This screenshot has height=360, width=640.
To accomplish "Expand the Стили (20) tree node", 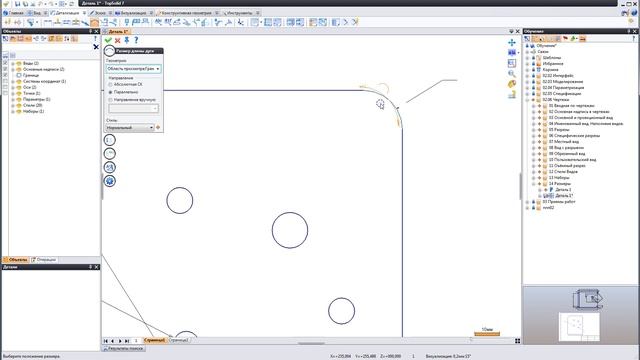I will pos(13,105).
